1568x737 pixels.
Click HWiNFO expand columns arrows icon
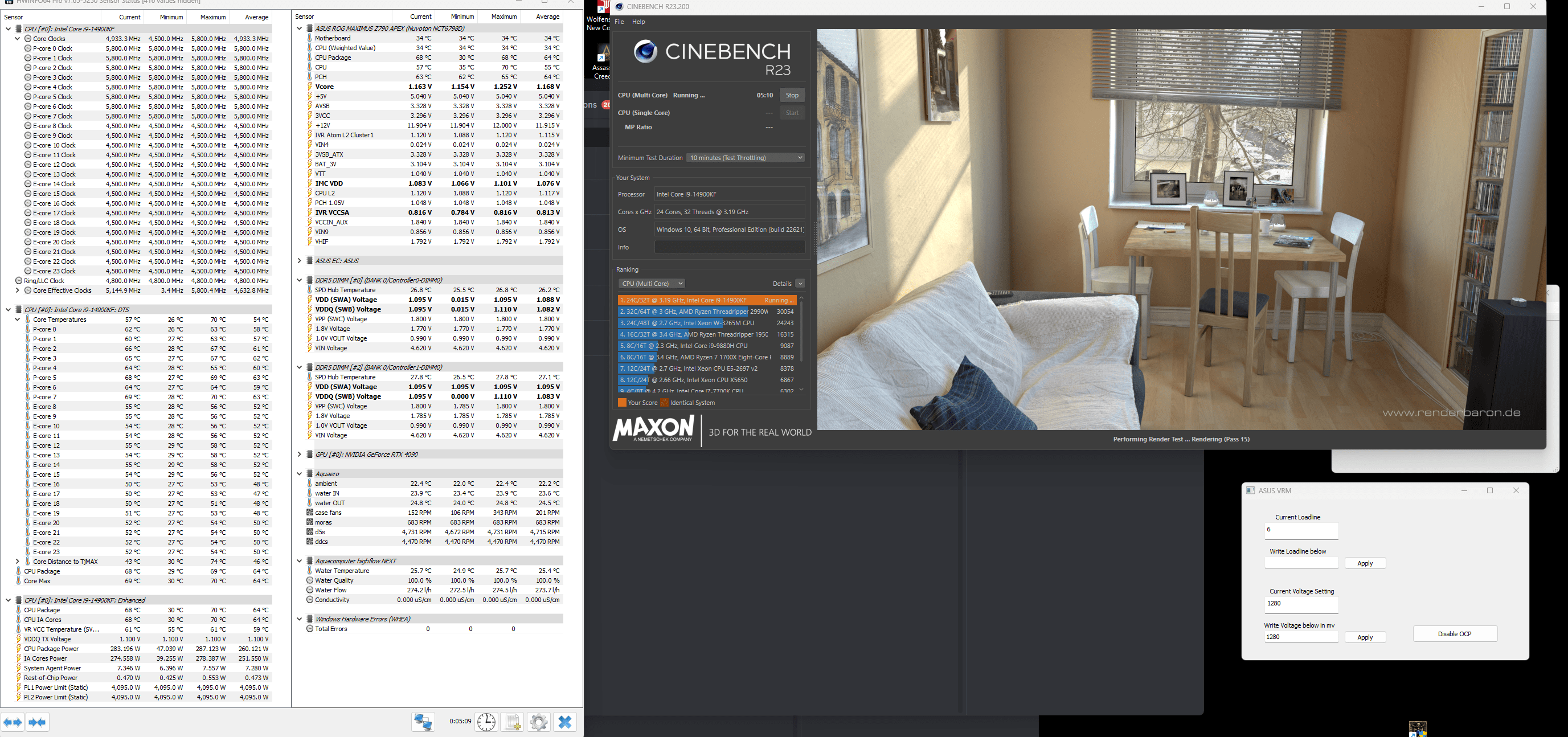pos(13,722)
